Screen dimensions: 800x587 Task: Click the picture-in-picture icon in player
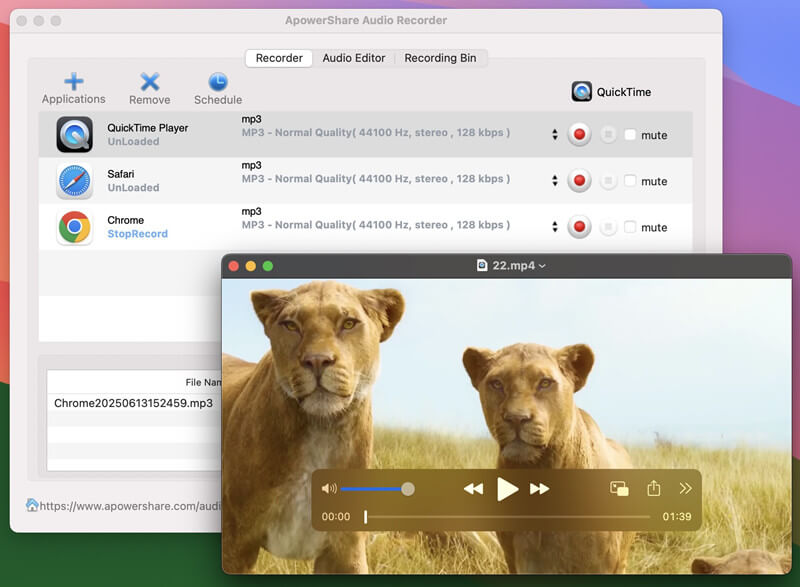[619, 488]
